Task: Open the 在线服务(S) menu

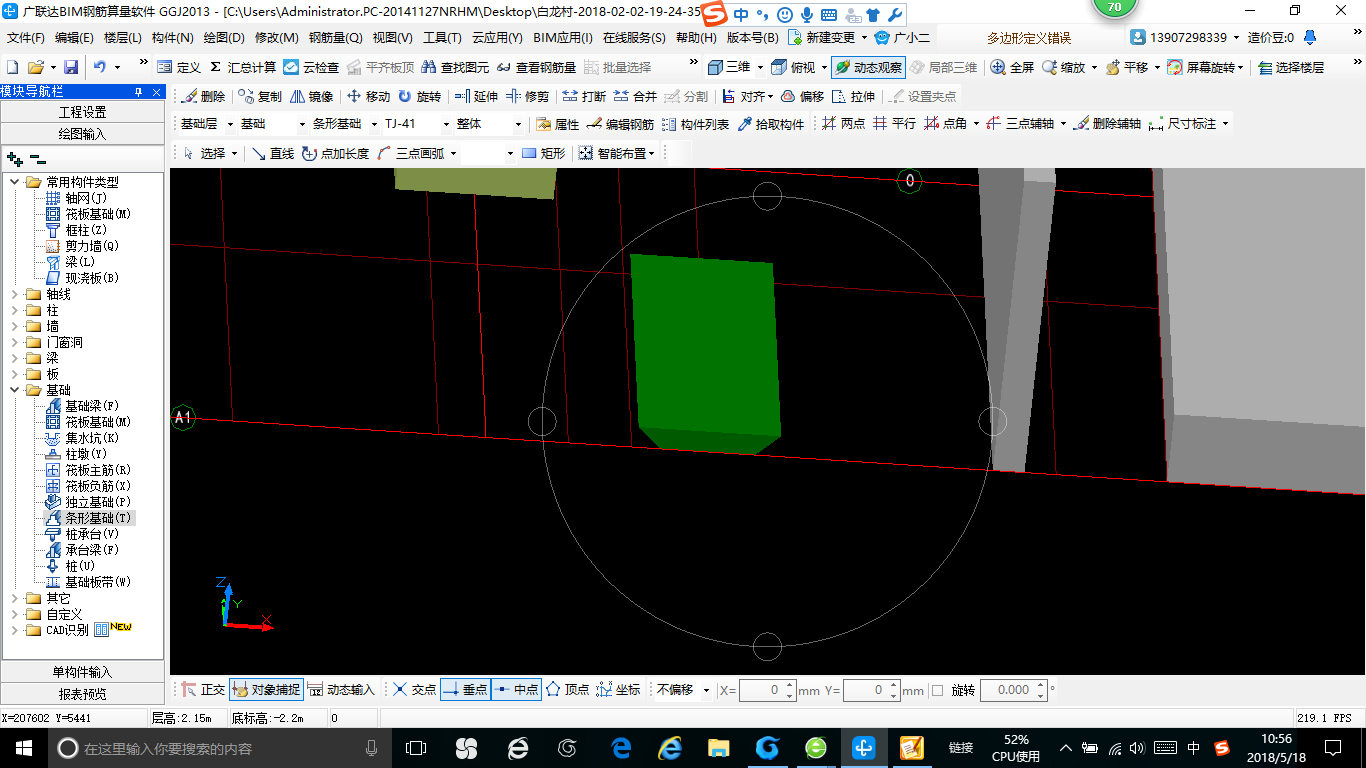Action: [x=634, y=38]
